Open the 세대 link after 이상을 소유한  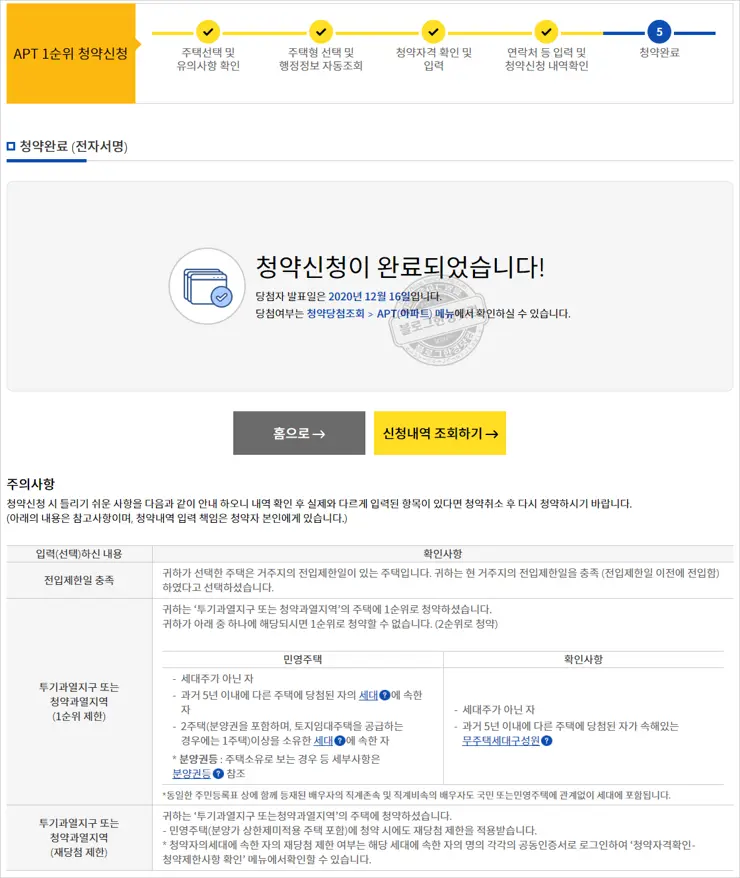pyautogui.click(x=323, y=741)
